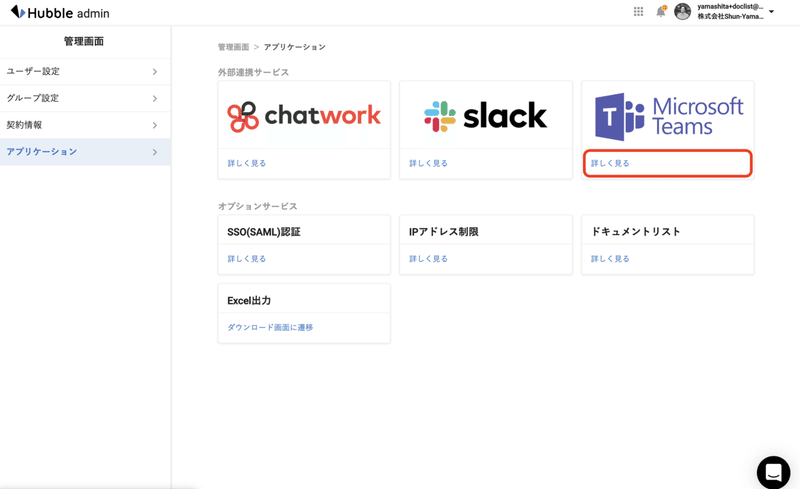
Task: Expand the account dropdown arrow
Action: [x=771, y=11]
